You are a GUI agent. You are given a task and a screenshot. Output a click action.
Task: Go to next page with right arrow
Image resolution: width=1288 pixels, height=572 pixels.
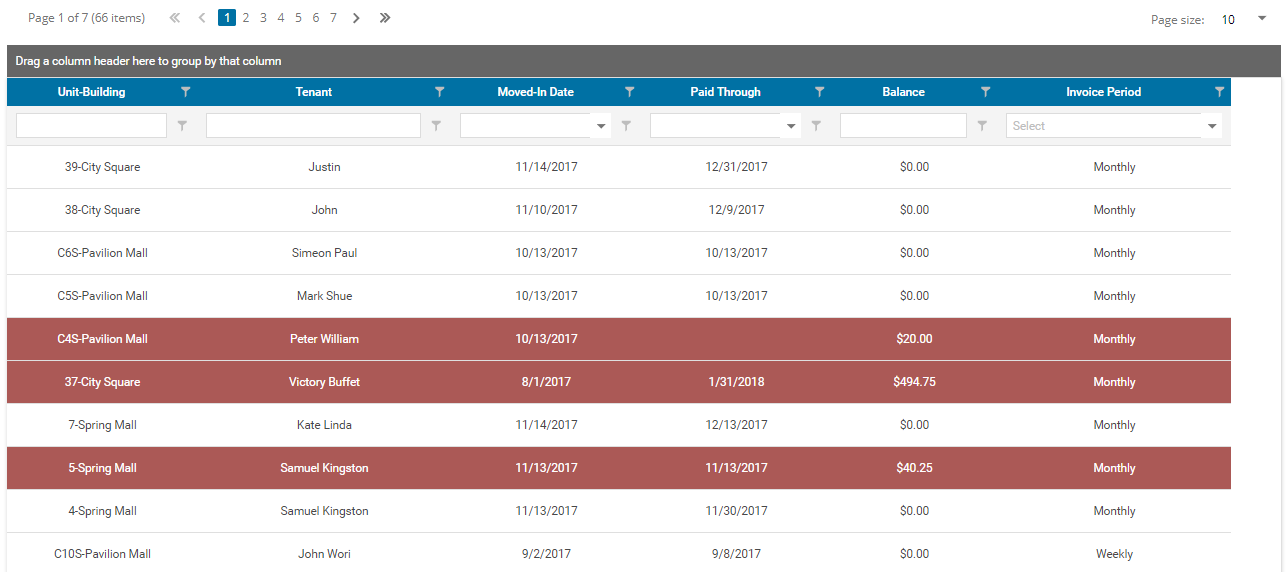[356, 18]
